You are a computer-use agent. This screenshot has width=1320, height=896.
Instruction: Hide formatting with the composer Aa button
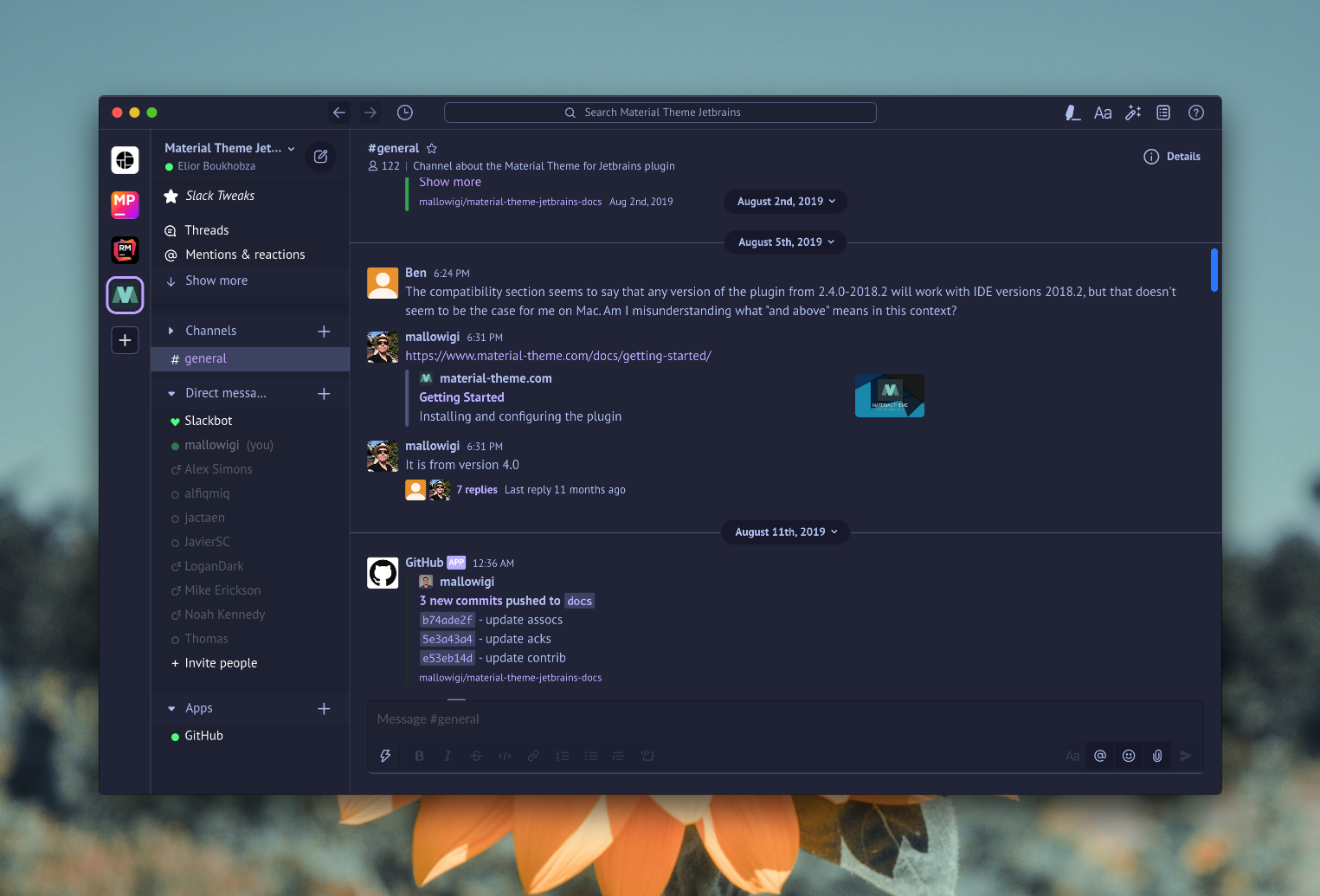(1072, 756)
